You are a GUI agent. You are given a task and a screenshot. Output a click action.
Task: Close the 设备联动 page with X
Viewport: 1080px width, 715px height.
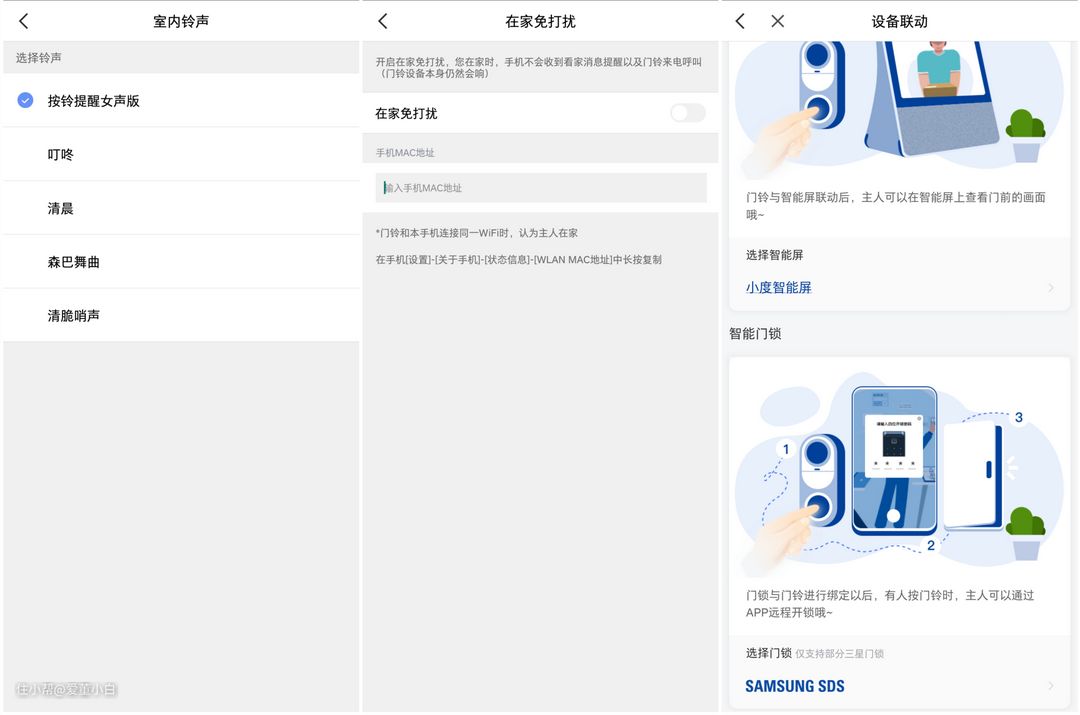[x=778, y=21]
